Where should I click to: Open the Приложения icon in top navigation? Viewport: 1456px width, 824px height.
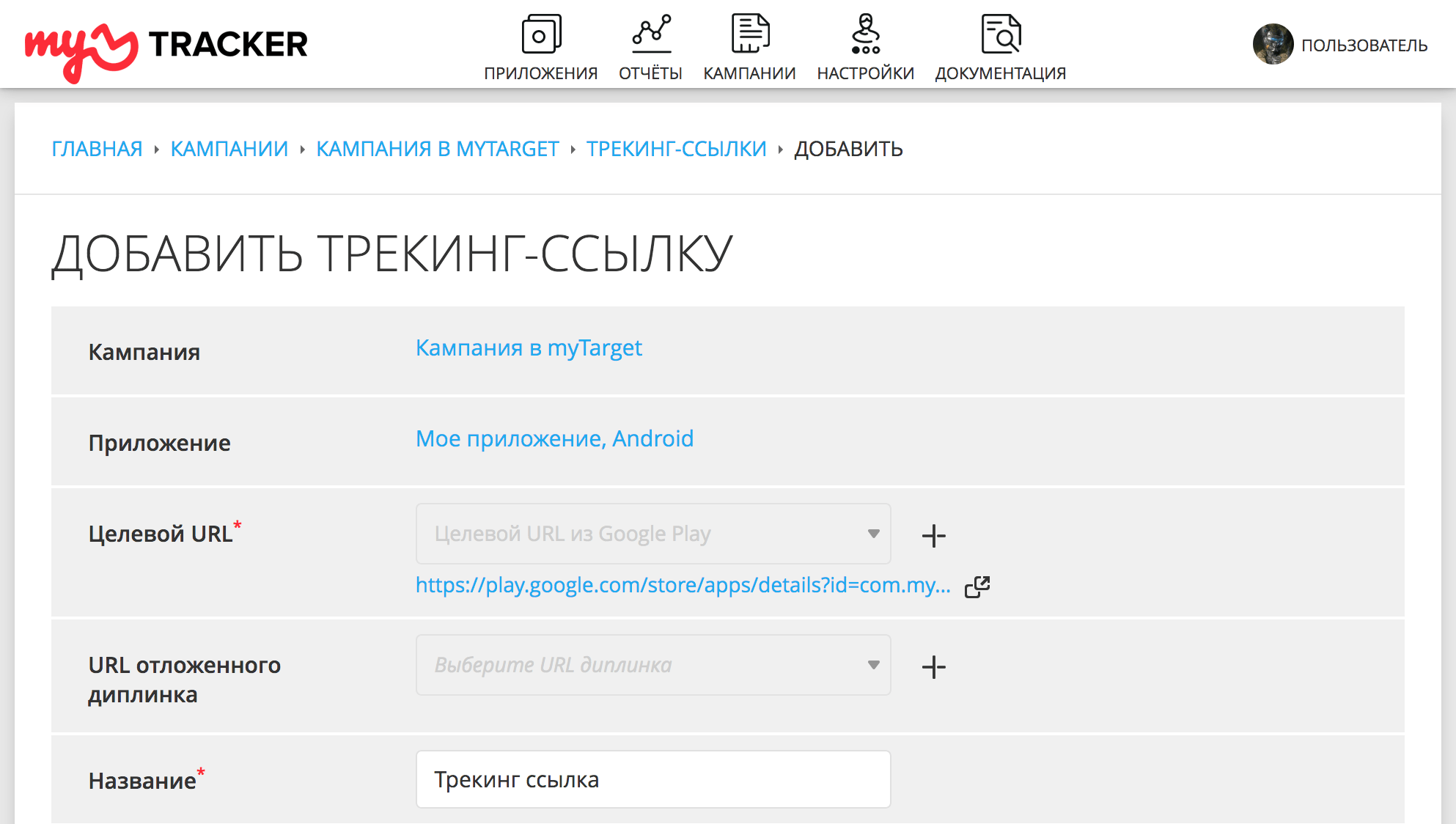pos(541,34)
